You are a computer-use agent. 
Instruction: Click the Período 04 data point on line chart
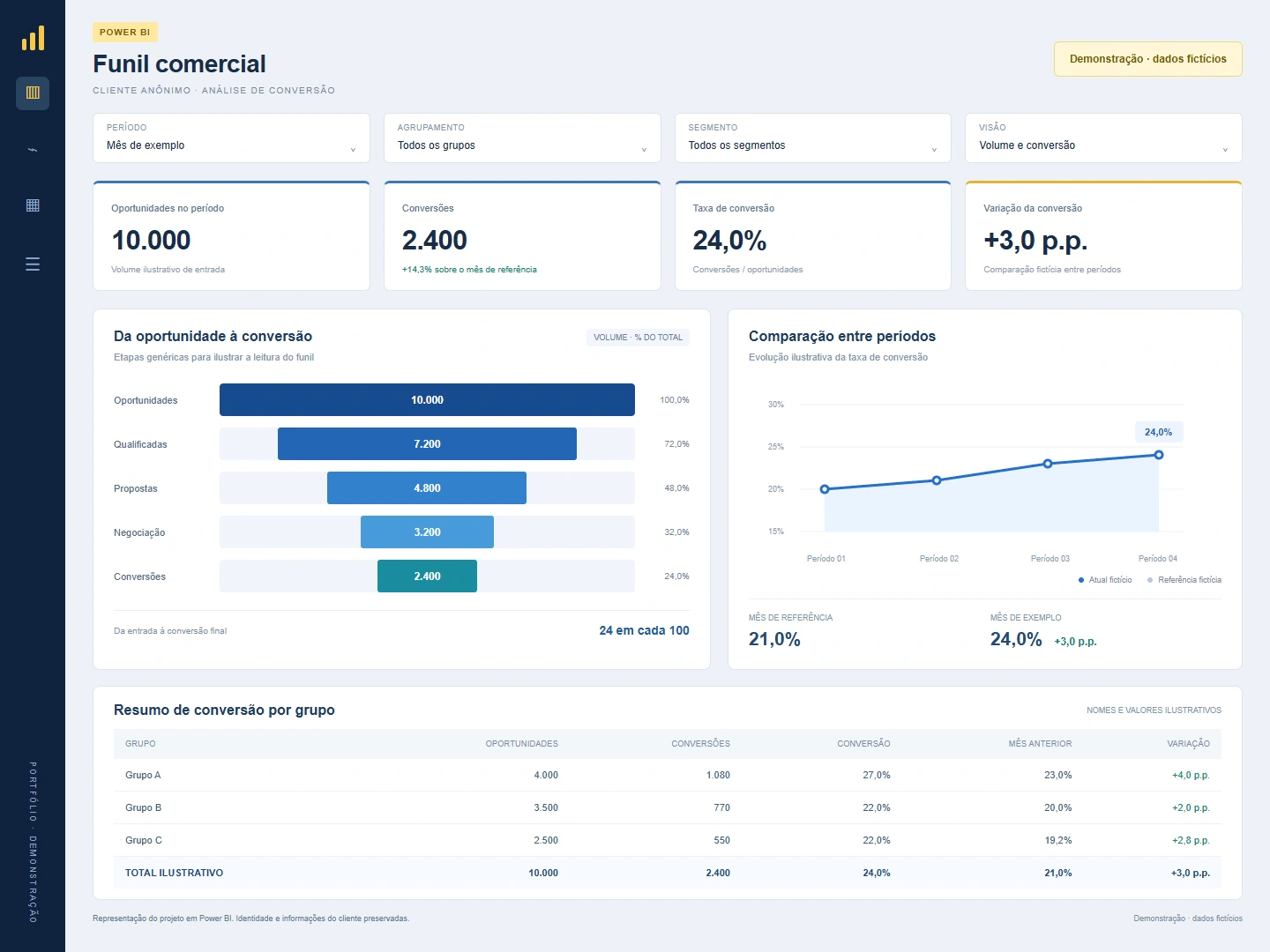click(x=1159, y=455)
